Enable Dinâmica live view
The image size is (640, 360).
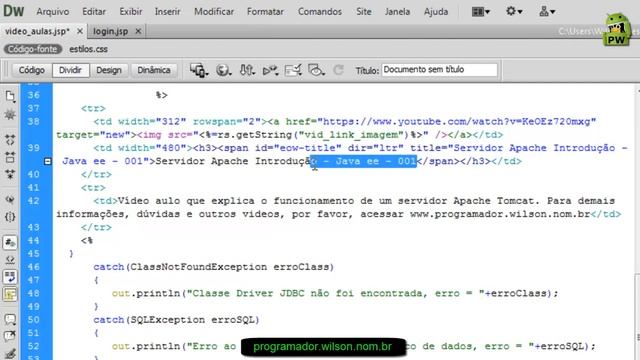click(x=154, y=70)
